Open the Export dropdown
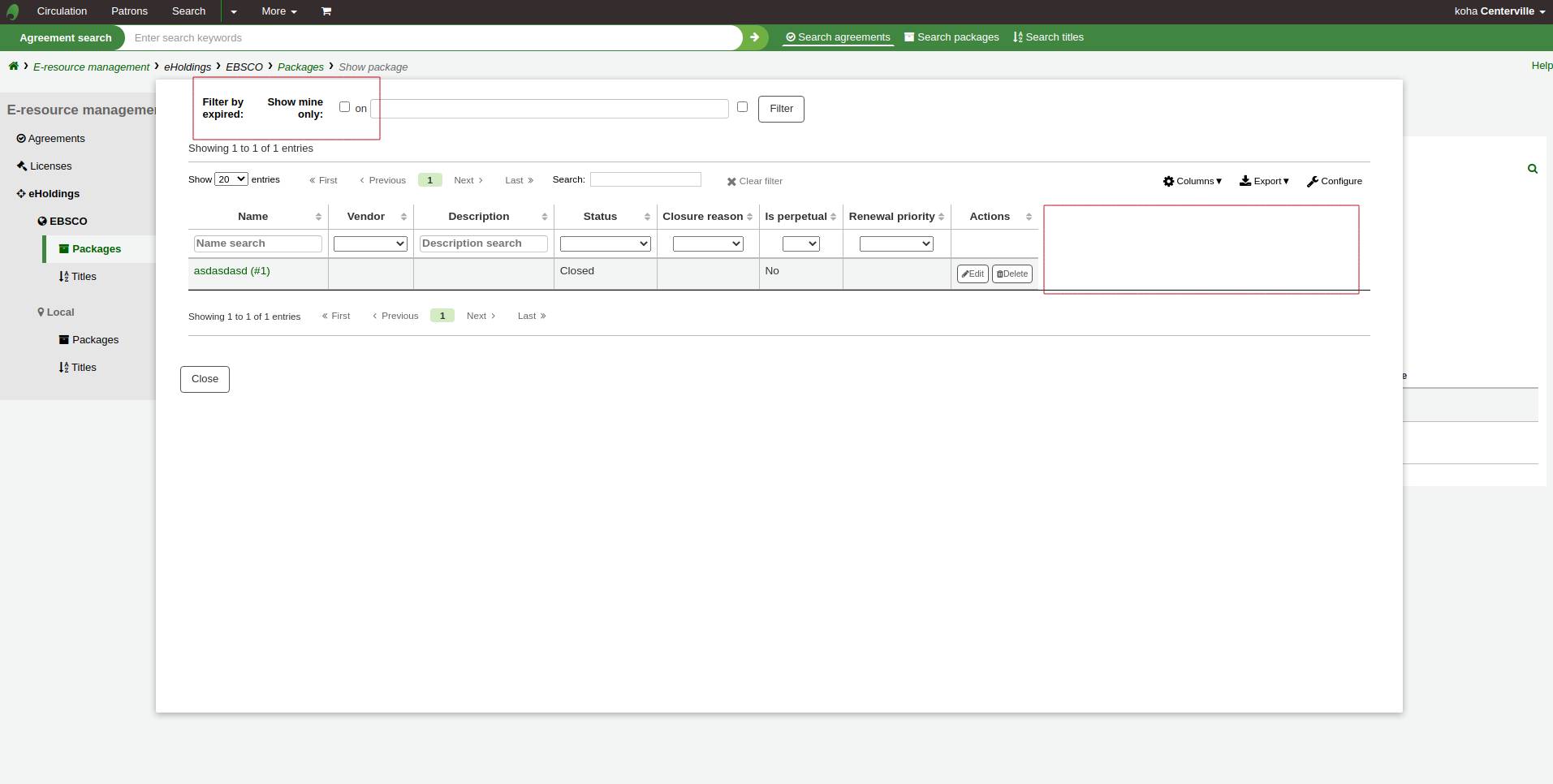The image size is (1553, 784). [x=1264, y=182]
